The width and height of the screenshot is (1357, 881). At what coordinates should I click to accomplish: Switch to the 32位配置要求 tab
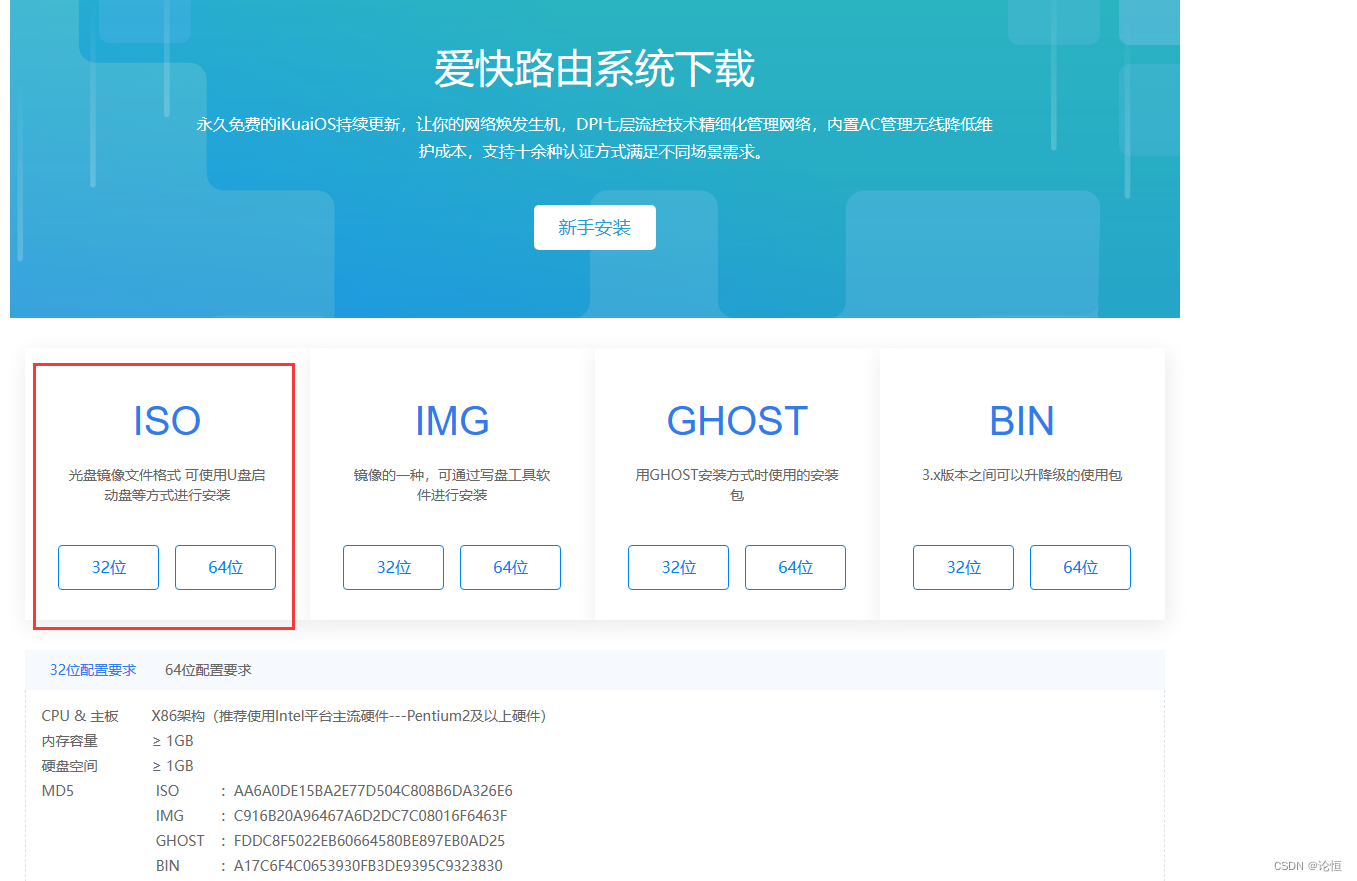(x=93, y=670)
